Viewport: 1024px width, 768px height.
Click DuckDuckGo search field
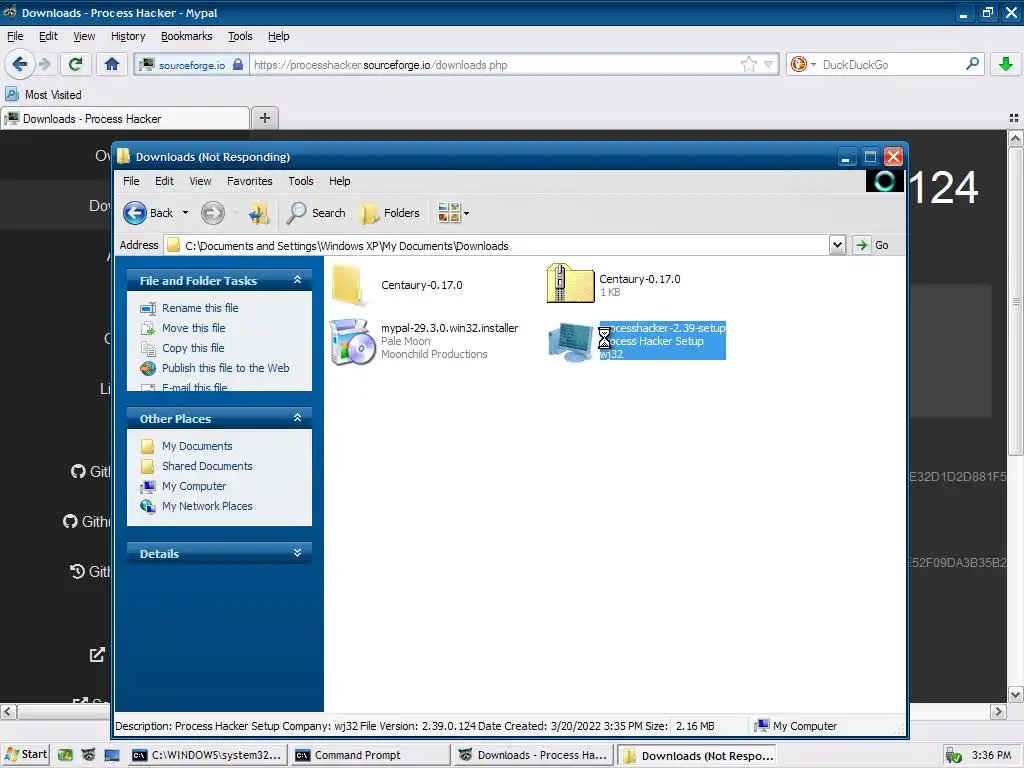pyautogui.click(x=891, y=65)
